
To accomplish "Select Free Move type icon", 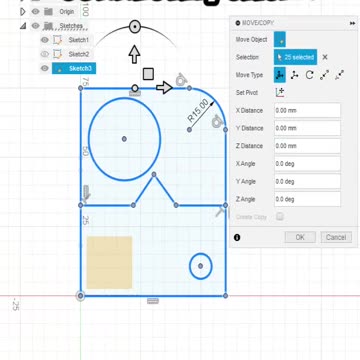I will tap(280, 75).
